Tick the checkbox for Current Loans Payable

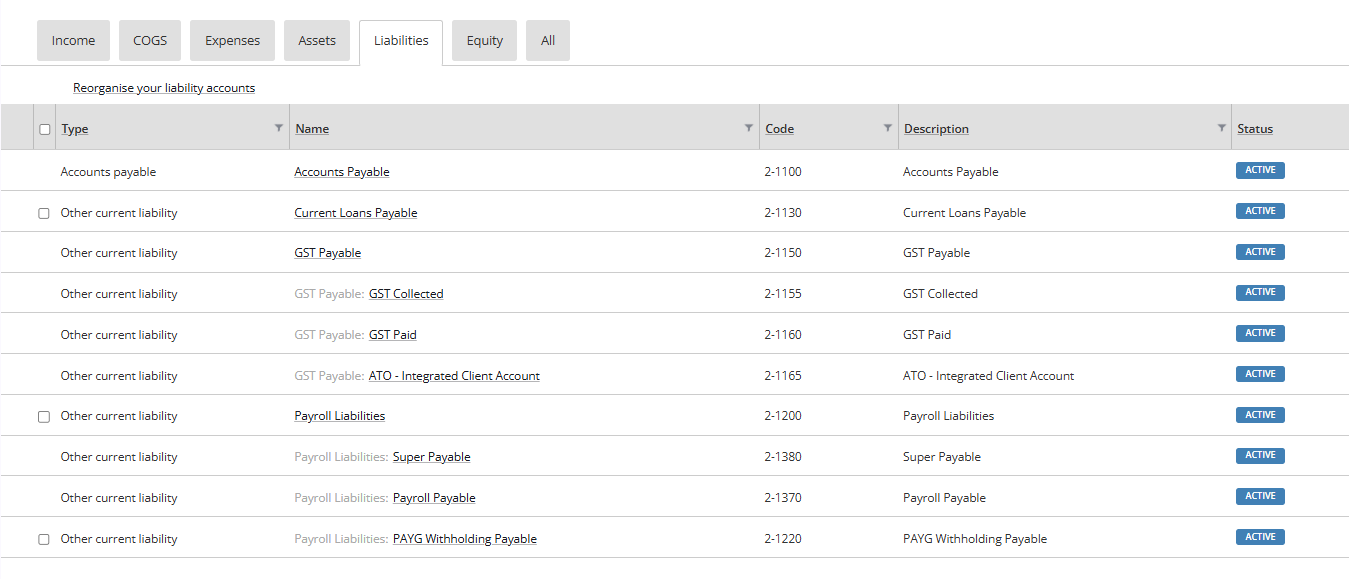pyautogui.click(x=44, y=213)
